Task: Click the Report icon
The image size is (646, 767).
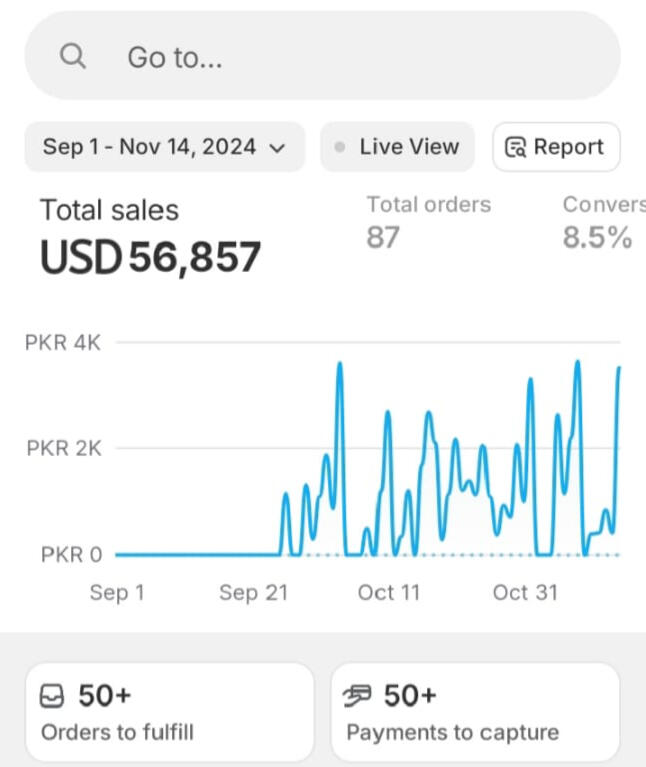Action: (516, 148)
